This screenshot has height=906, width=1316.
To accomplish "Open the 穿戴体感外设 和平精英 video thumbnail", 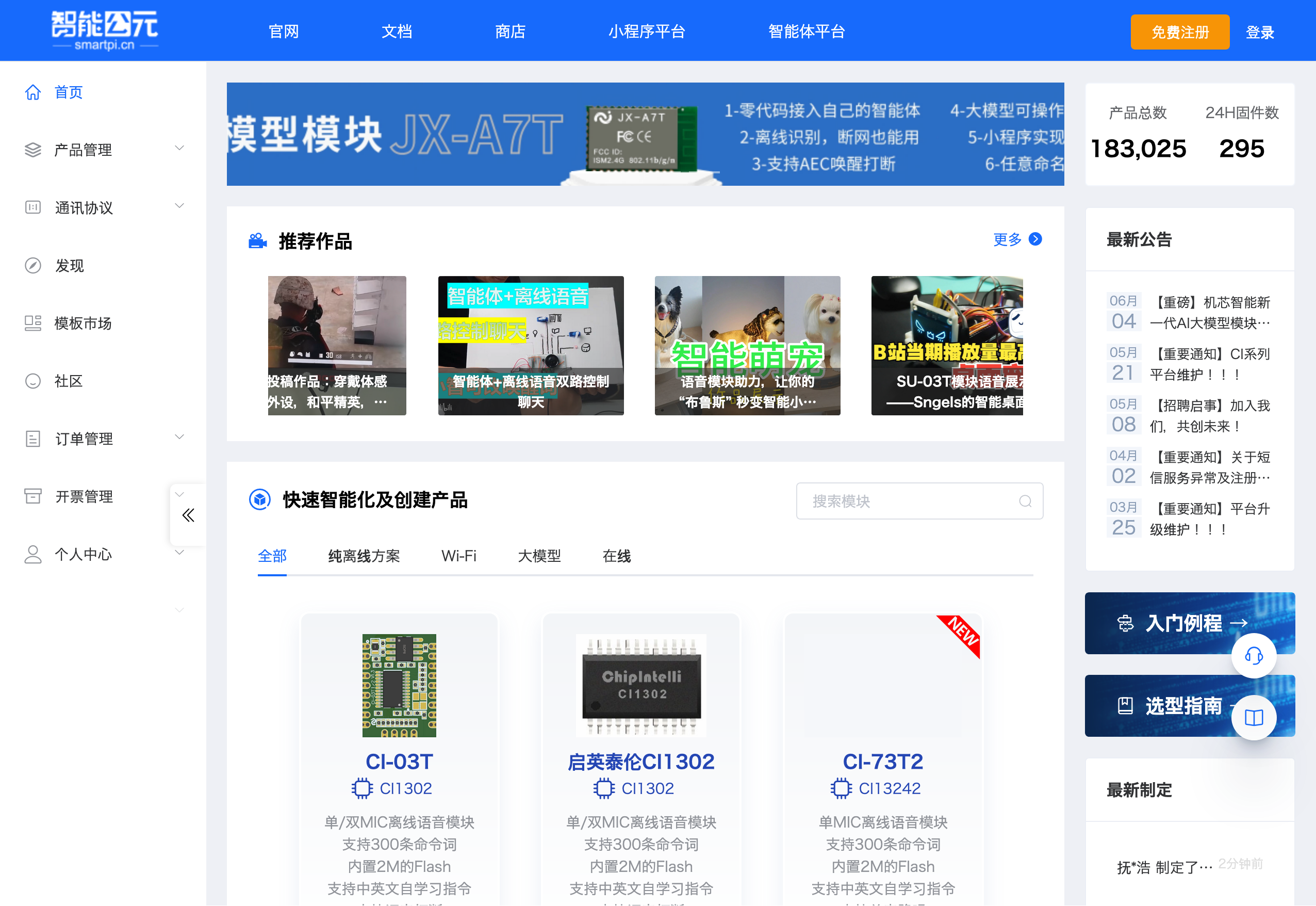I will (337, 346).
